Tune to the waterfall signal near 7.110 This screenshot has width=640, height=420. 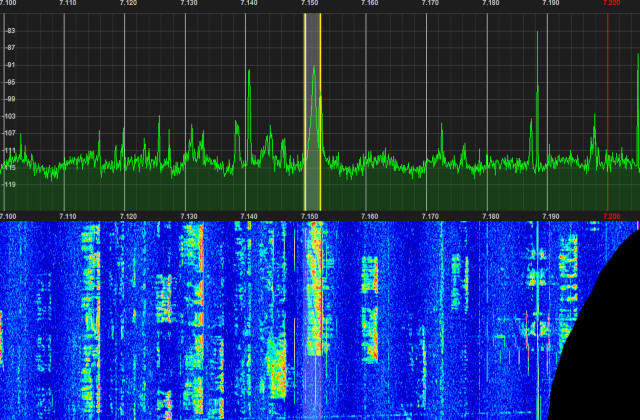pyautogui.click(x=90, y=290)
